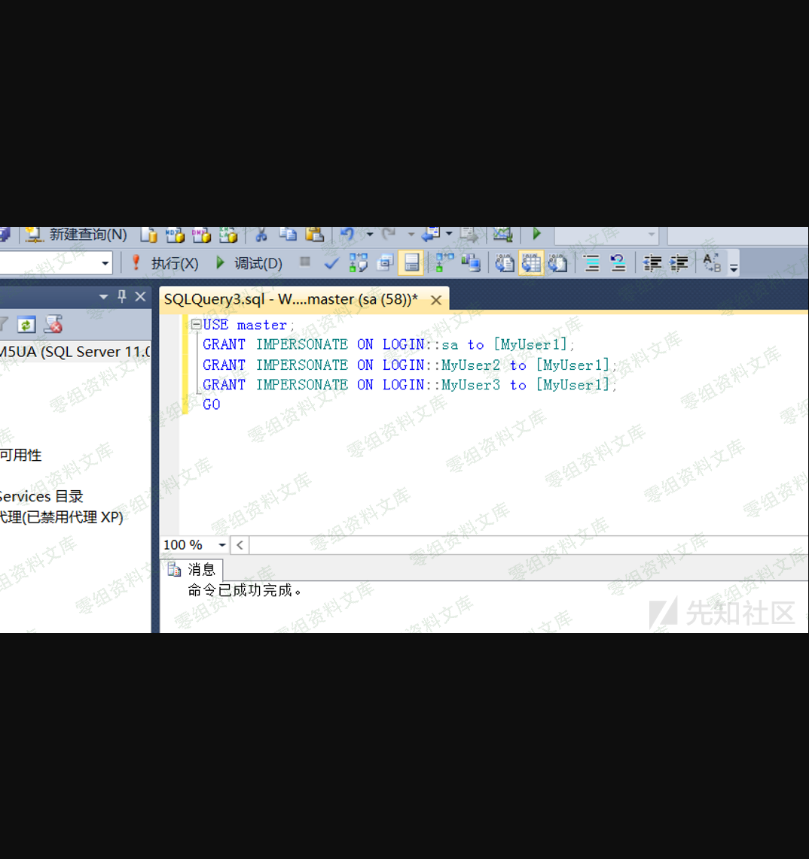
Task: Click the undo arrow icon
Action: [347, 234]
